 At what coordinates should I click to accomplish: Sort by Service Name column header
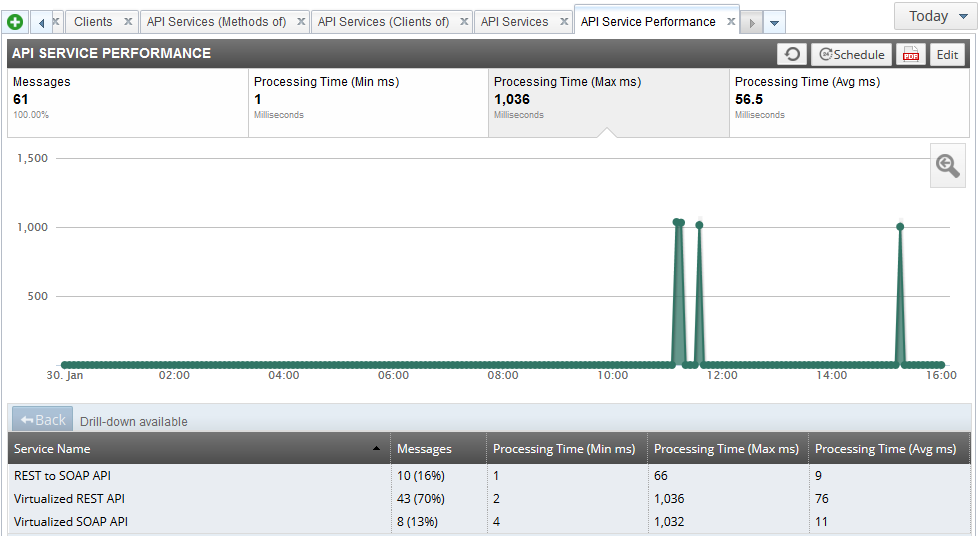[x=199, y=449]
